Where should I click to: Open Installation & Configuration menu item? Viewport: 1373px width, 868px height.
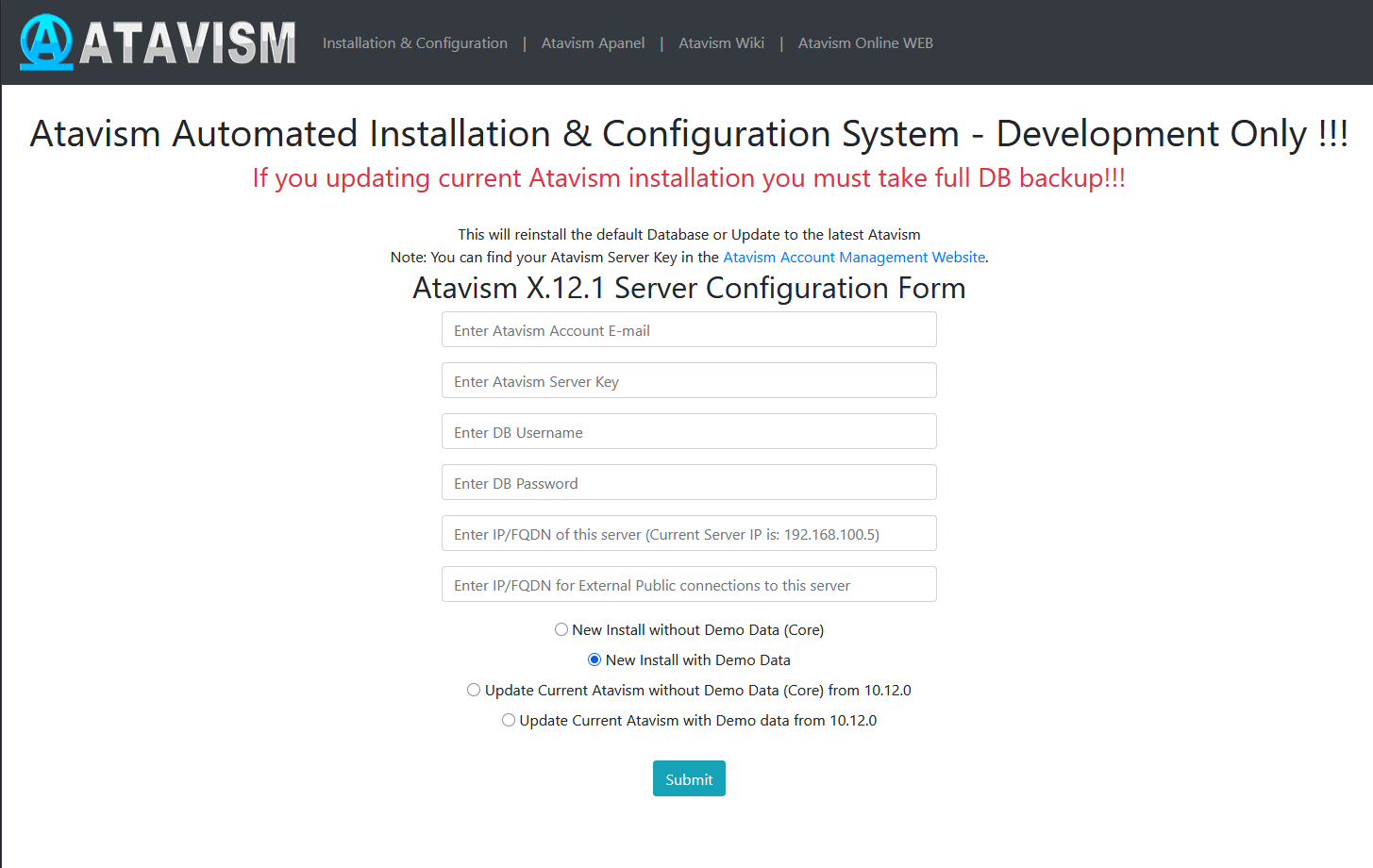(x=414, y=43)
